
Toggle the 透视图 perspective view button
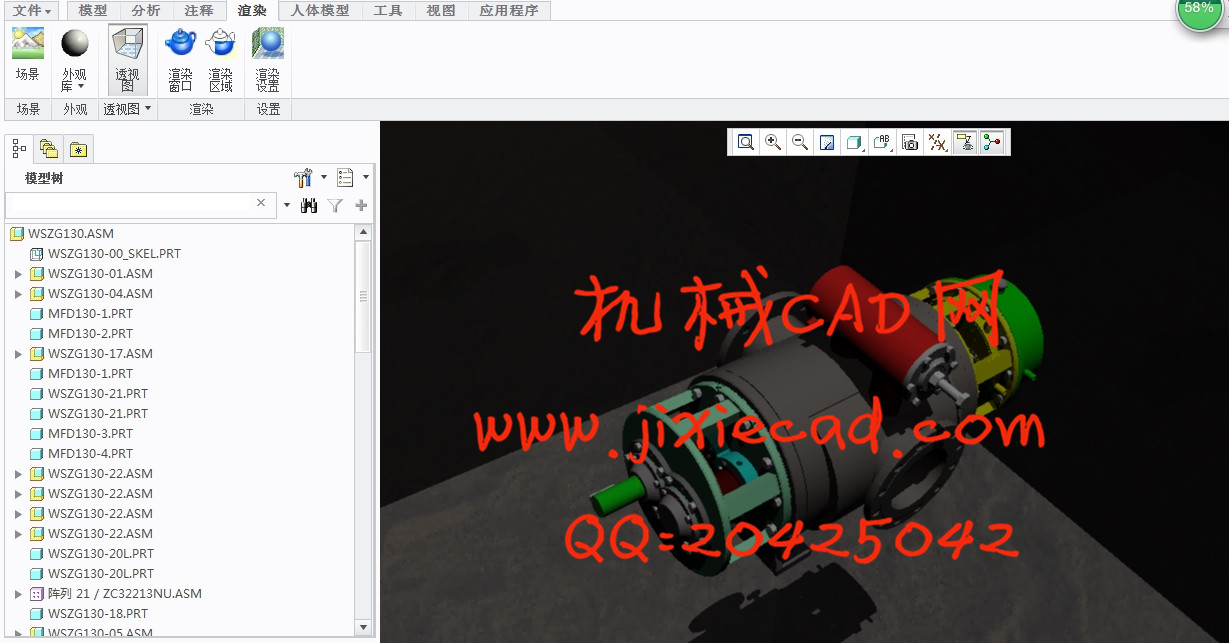coord(127,60)
